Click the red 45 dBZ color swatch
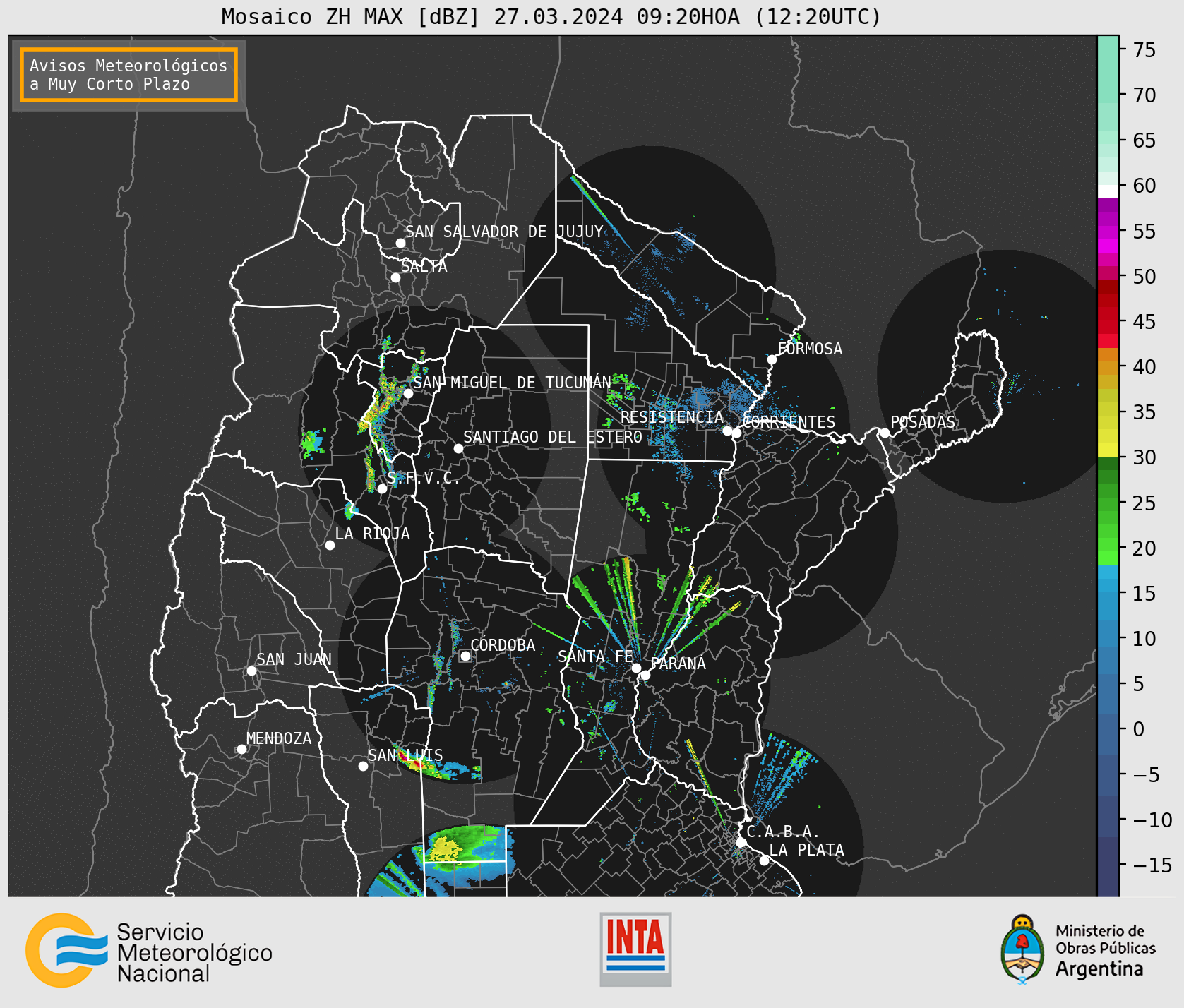The height and width of the screenshot is (1008, 1184). 1108,327
